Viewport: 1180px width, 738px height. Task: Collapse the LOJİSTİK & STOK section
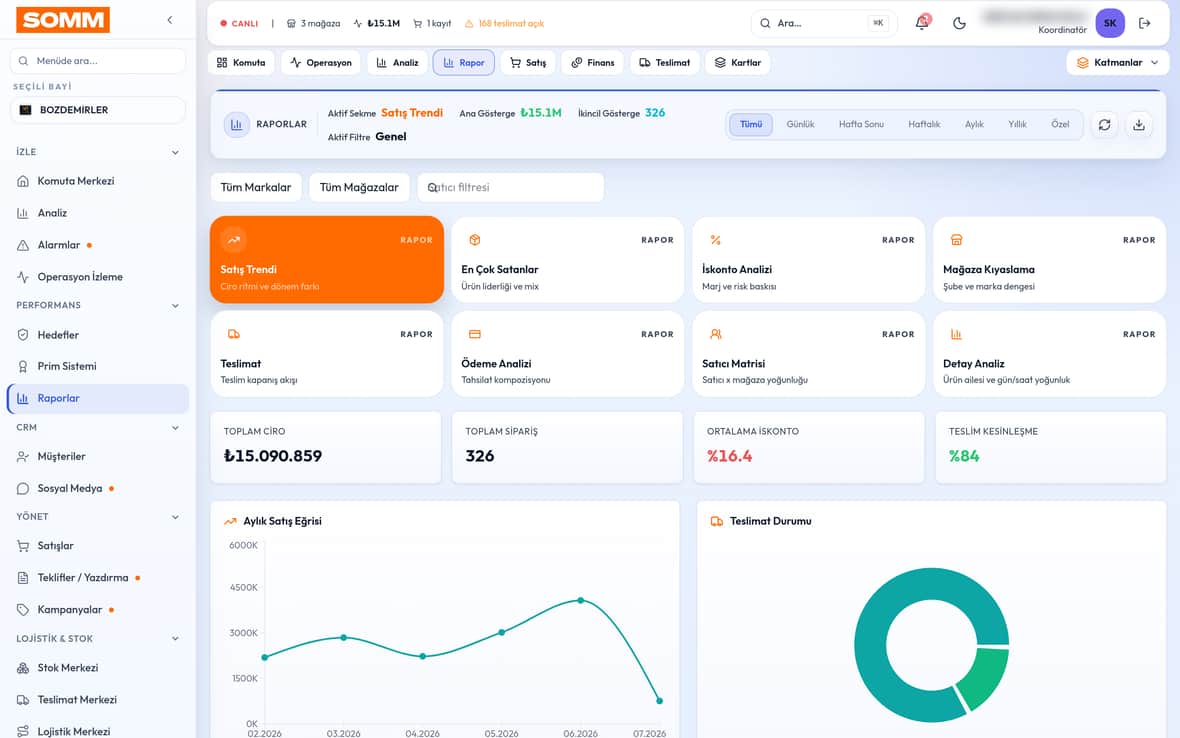click(175, 639)
